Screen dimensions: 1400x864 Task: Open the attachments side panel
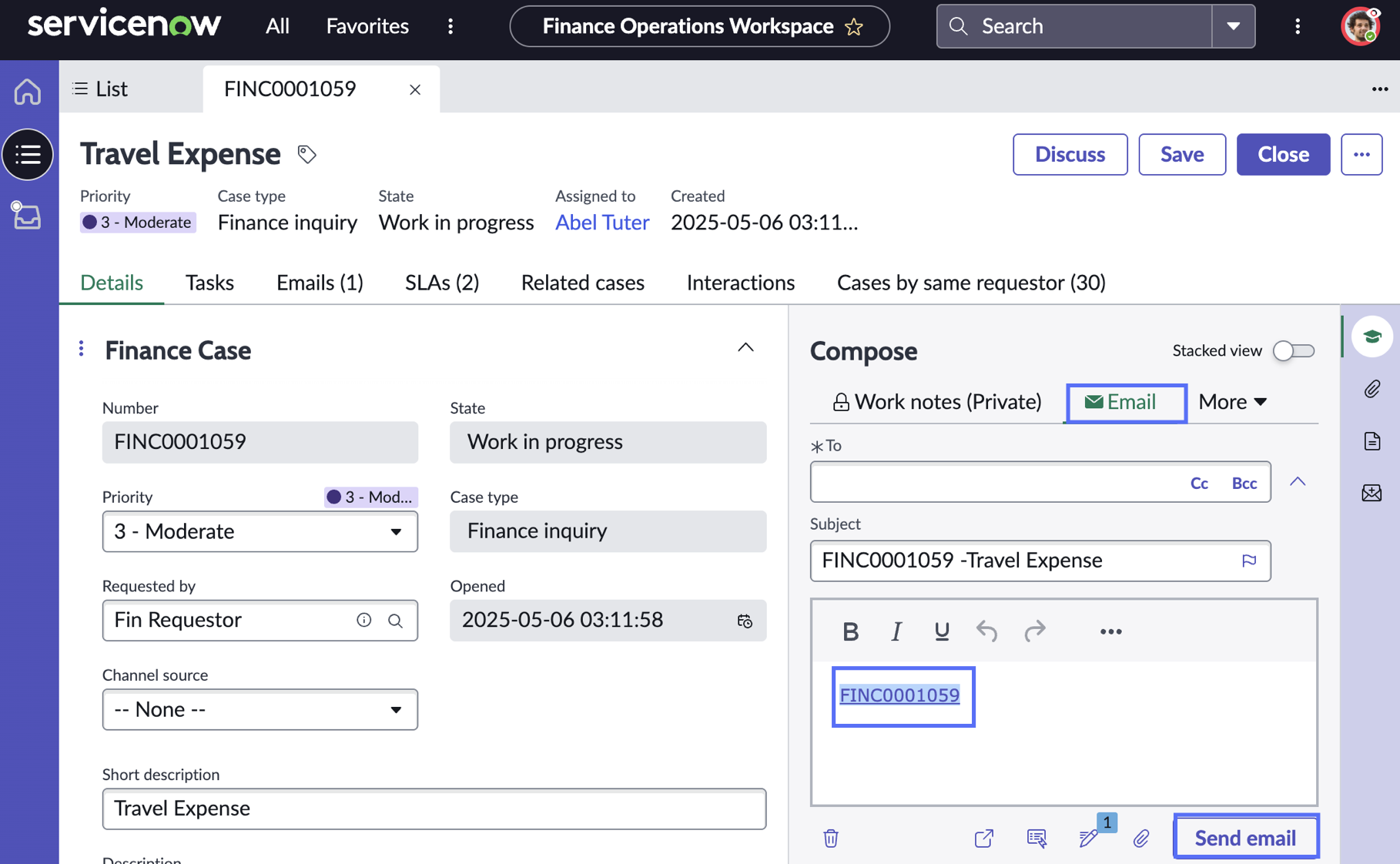coord(1372,389)
